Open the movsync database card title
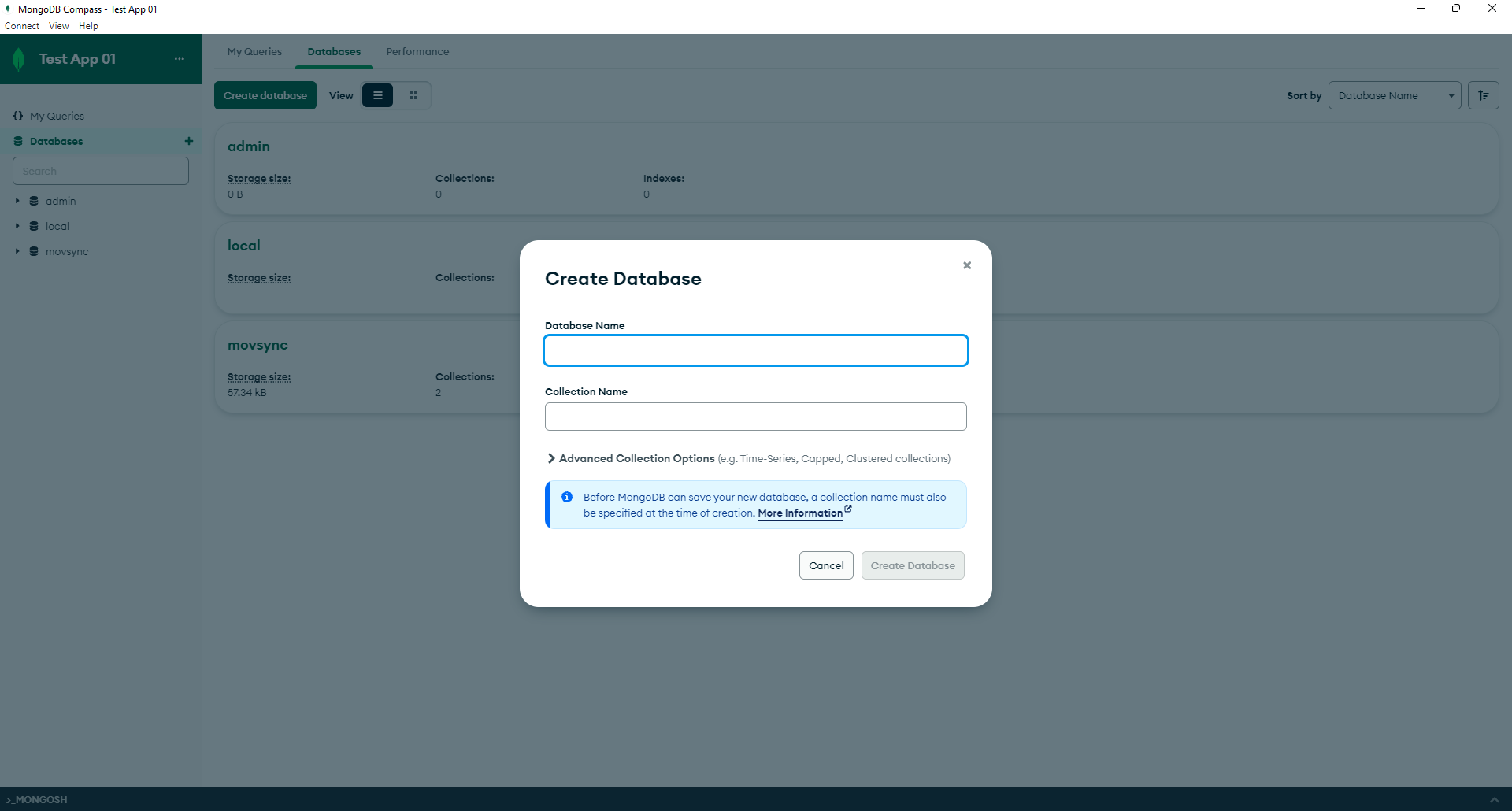 pyautogui.click(x=258, y=345)
